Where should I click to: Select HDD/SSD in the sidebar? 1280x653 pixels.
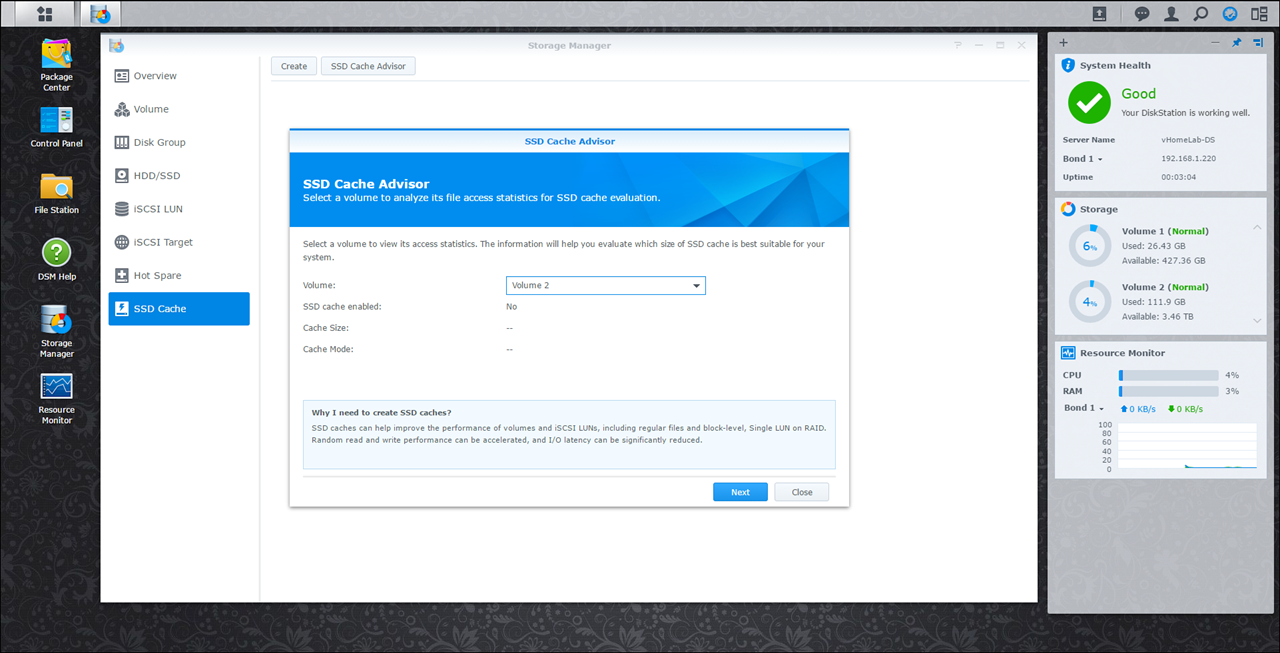(157, 176)
